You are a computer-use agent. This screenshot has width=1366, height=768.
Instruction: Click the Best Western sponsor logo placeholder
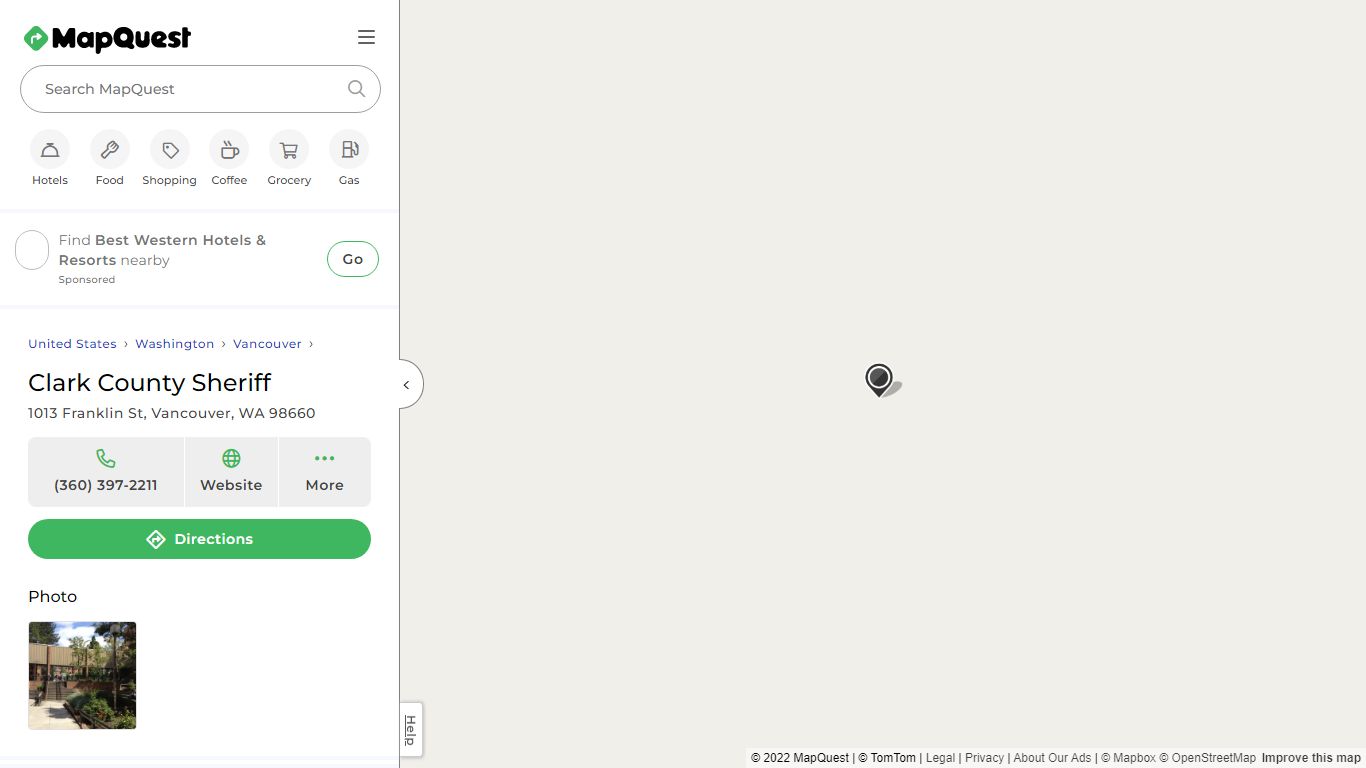[x=32, y=250]
